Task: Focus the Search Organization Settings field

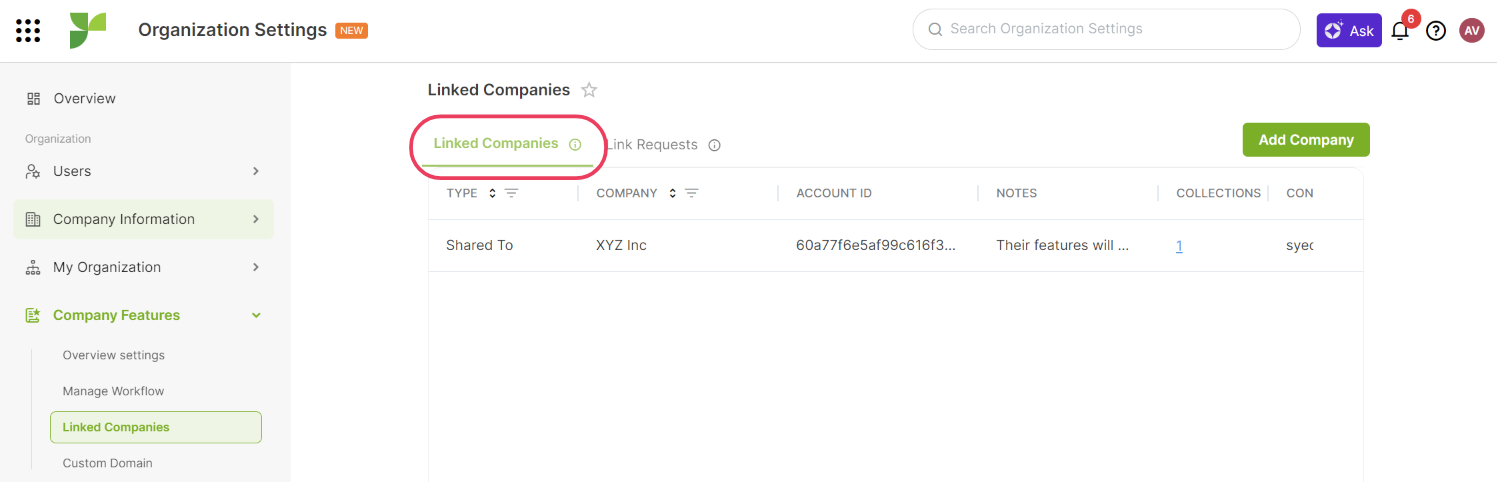Action: click(x=1106, y=29)
